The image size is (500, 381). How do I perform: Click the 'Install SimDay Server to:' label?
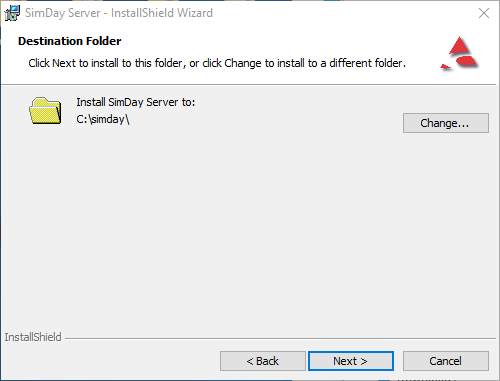(x=136, y=102)
